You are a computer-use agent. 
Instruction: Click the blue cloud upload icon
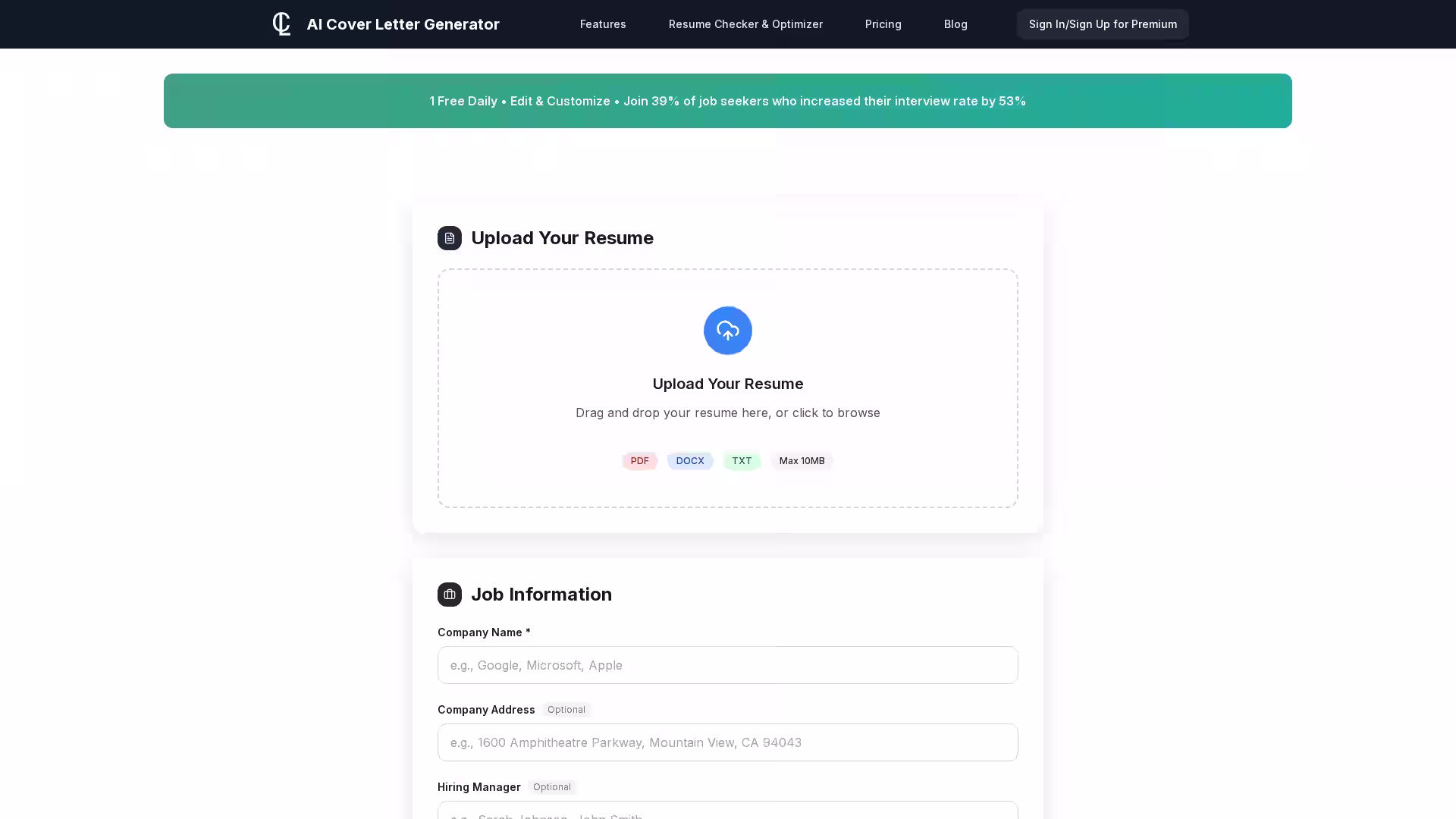pyautogui.click(x=727, y=331)
